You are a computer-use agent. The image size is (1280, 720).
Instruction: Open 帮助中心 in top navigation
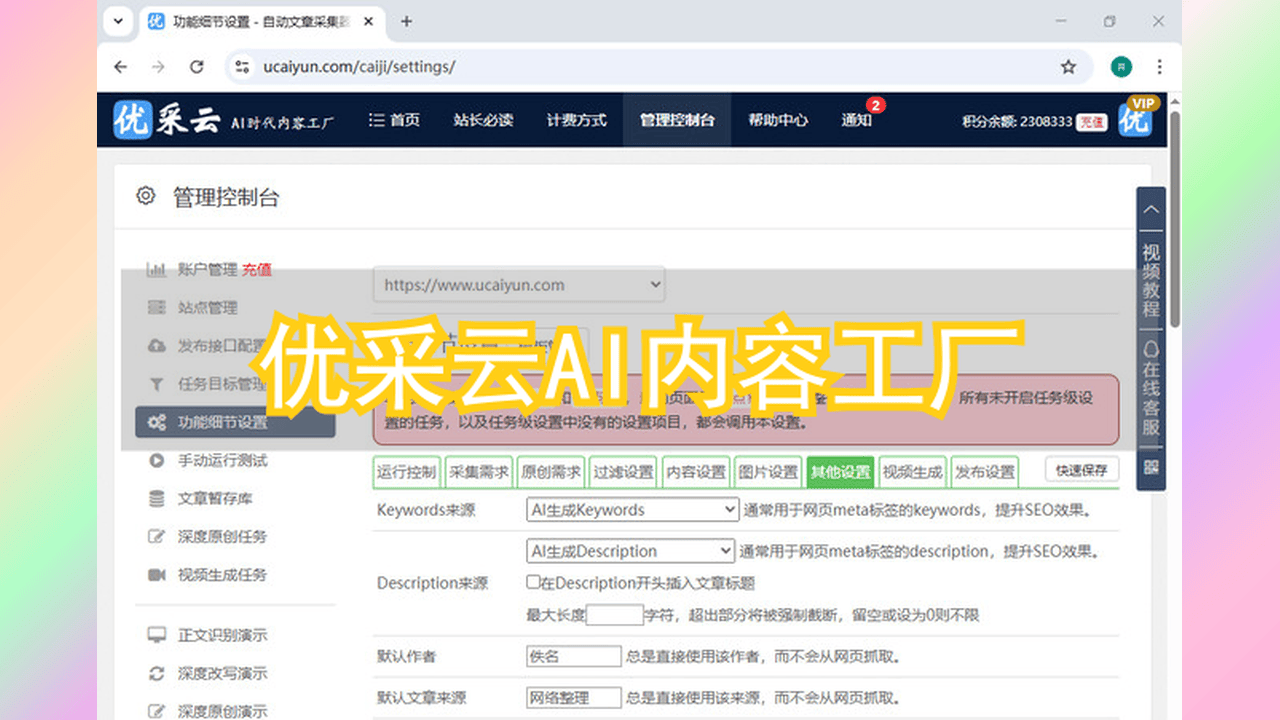778,120
